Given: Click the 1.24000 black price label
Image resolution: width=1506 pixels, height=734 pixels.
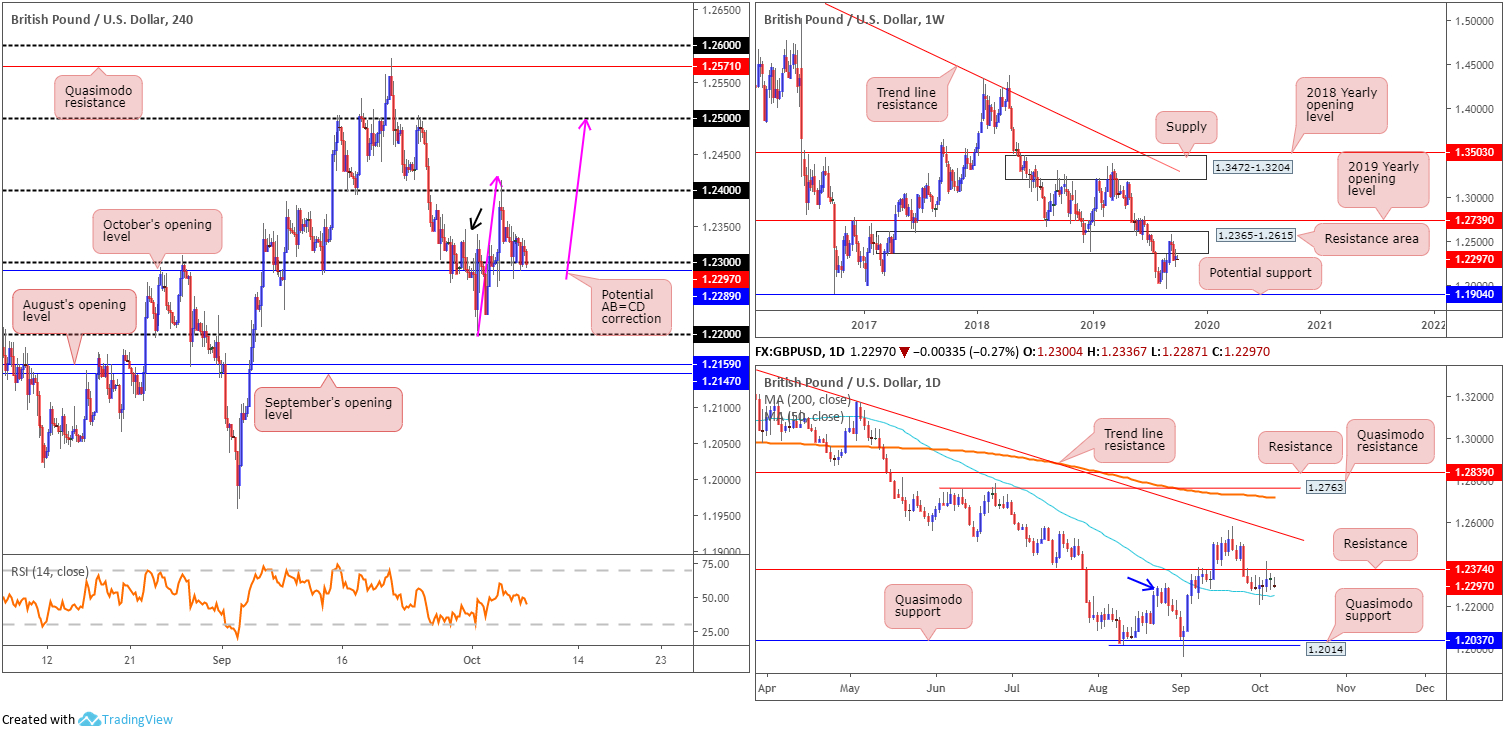Looking at the screenshot, I should point(721,190).
